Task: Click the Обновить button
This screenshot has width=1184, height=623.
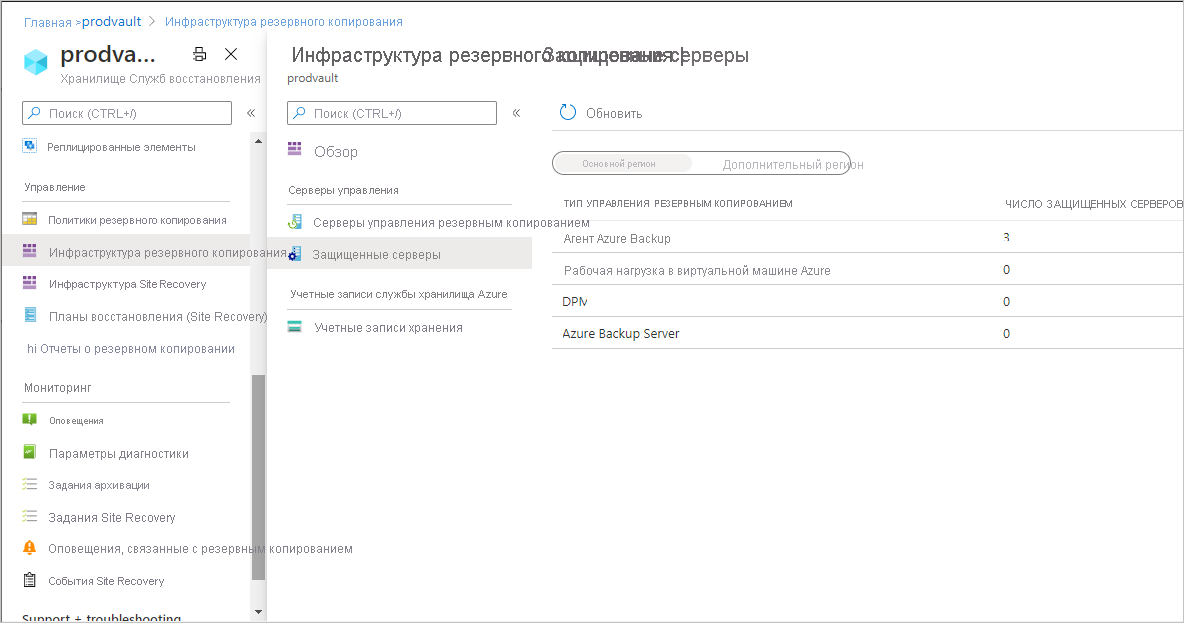Action: (601, 113)
